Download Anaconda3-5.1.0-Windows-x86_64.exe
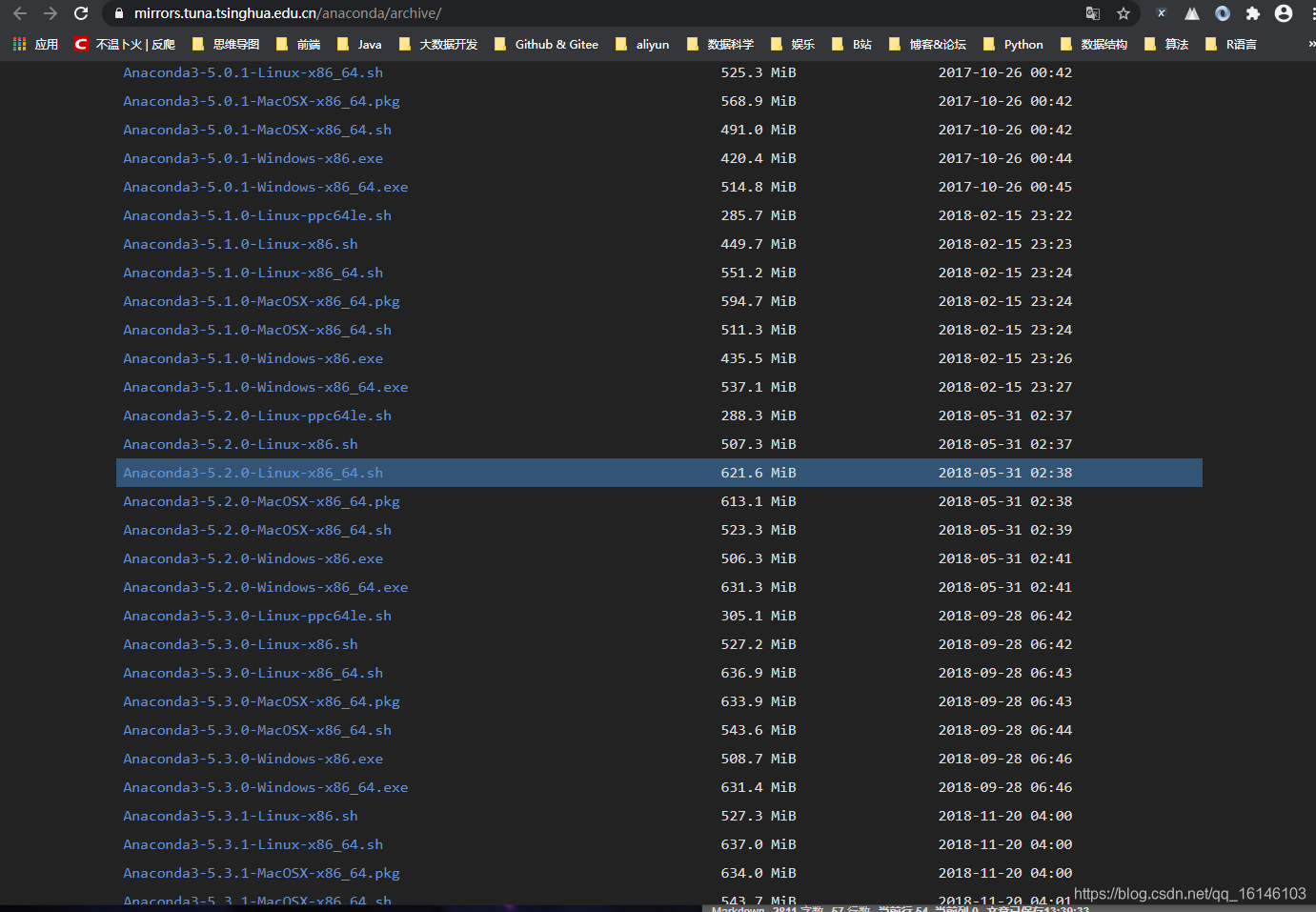Screen dimensions: 1316x912 266,387
